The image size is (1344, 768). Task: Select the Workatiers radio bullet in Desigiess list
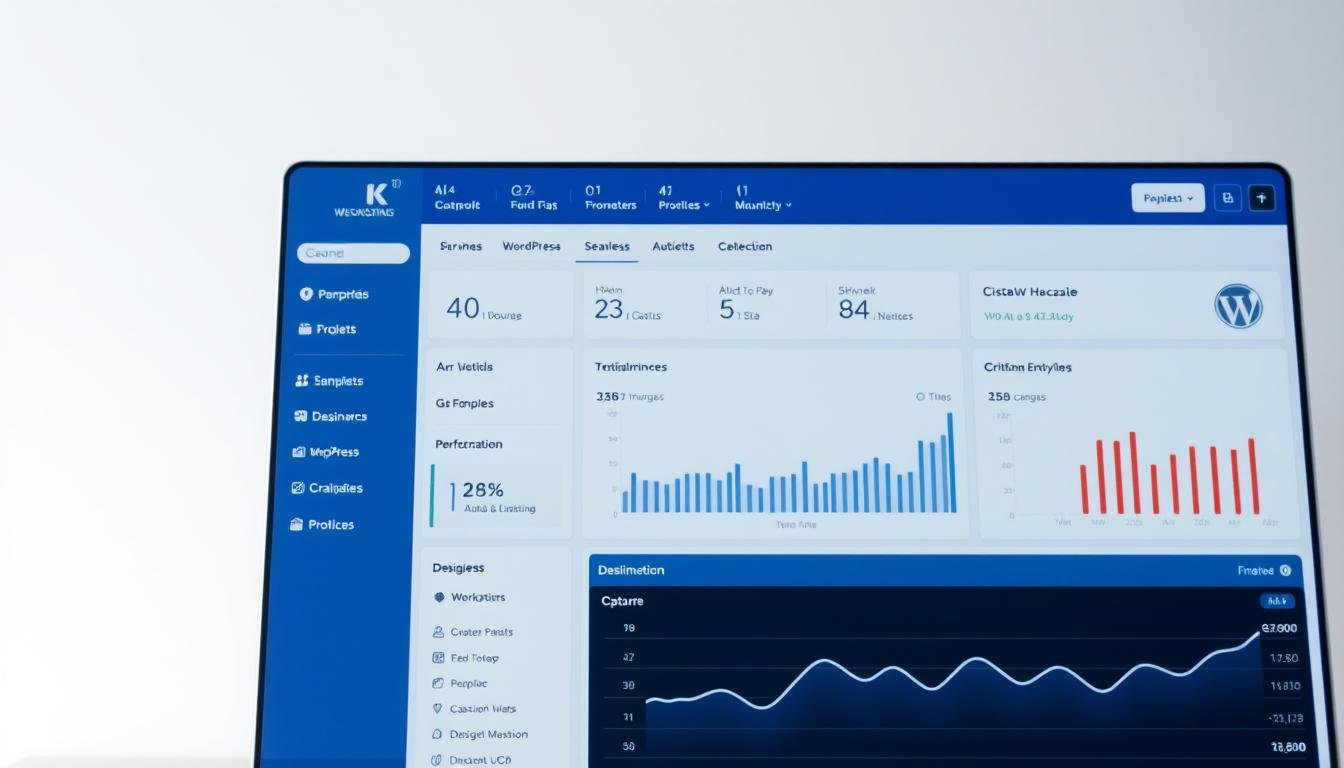439,597
